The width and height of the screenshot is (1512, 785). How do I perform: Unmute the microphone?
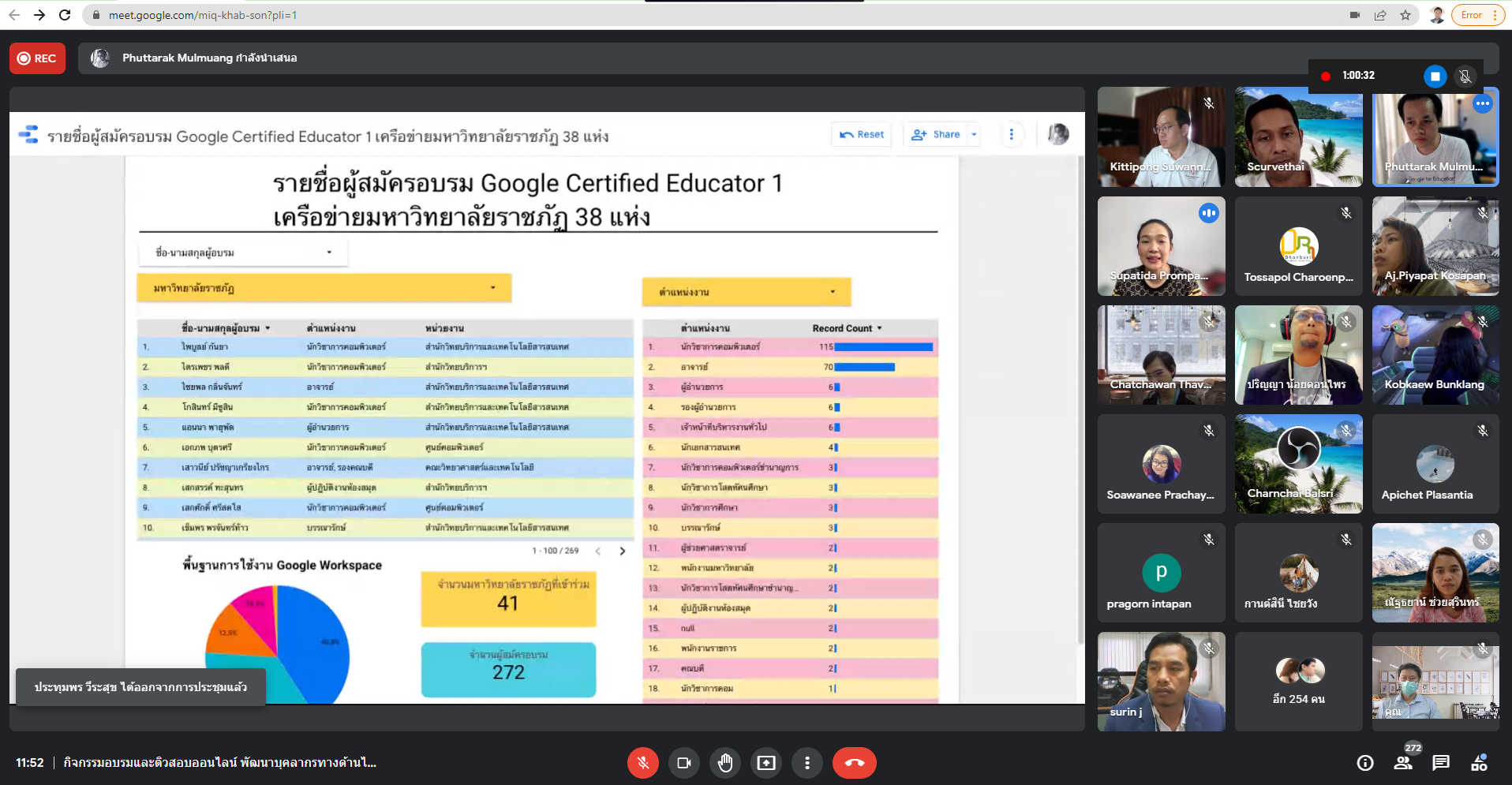tap(643, 763)
